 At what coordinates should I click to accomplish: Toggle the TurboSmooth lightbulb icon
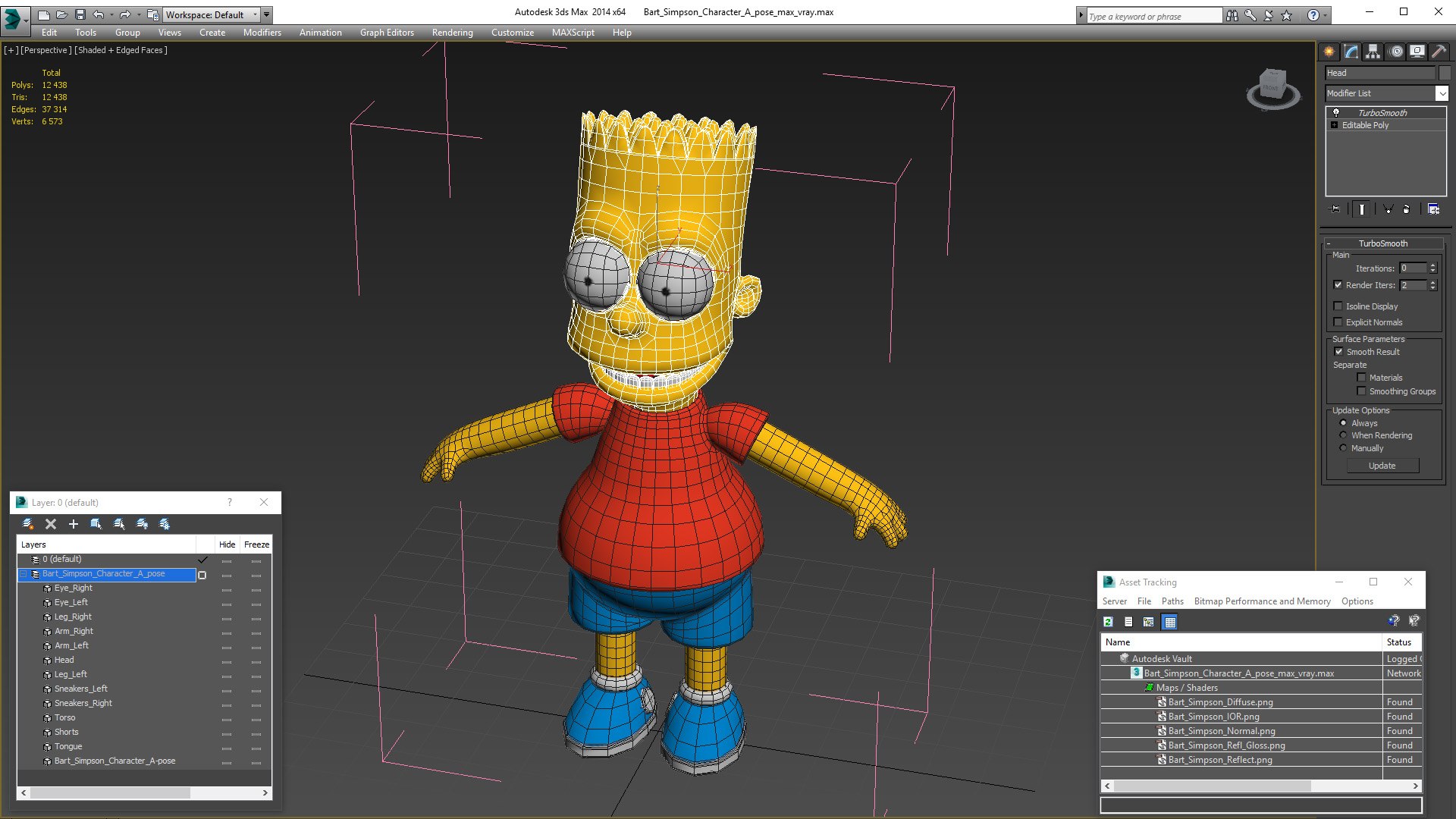click(1336, 112)
